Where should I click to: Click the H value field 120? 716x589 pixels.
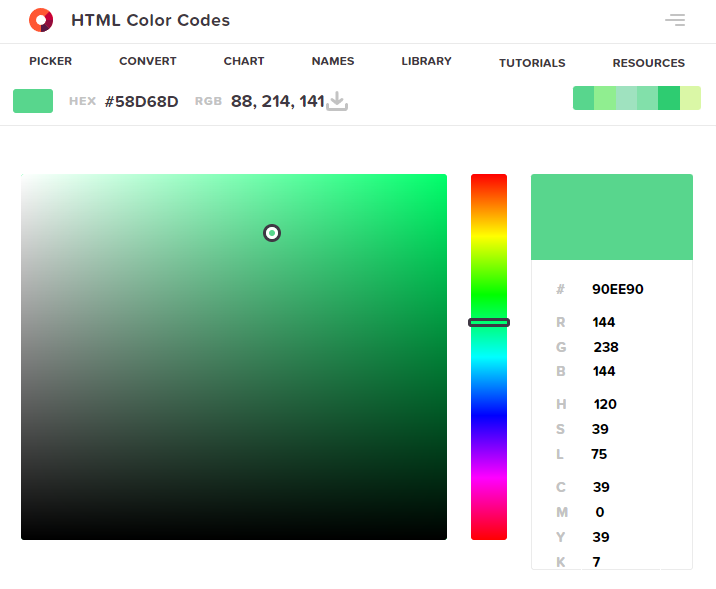(605, 404)
